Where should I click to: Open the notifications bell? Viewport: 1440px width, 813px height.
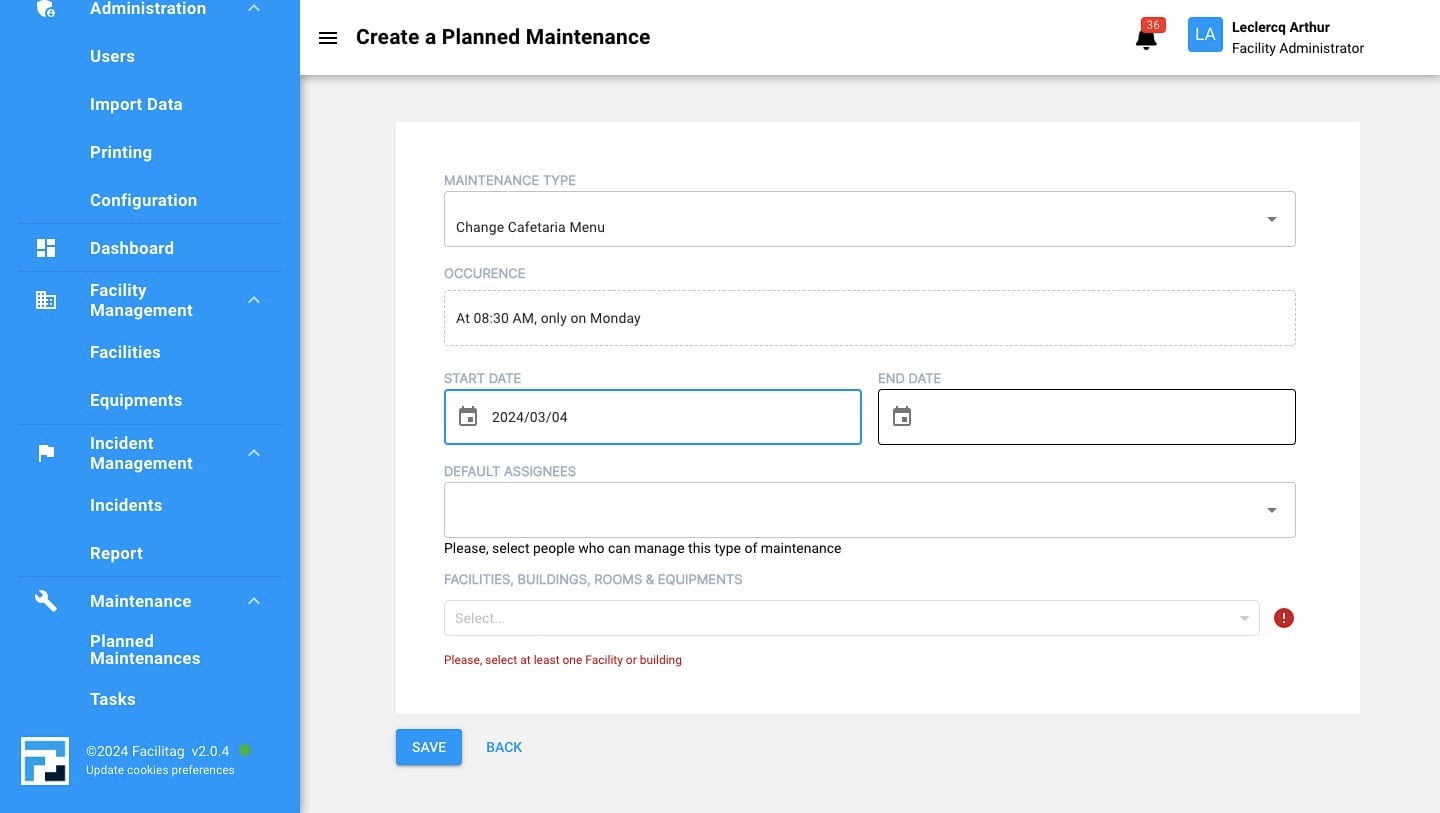tap(1144, 38)
